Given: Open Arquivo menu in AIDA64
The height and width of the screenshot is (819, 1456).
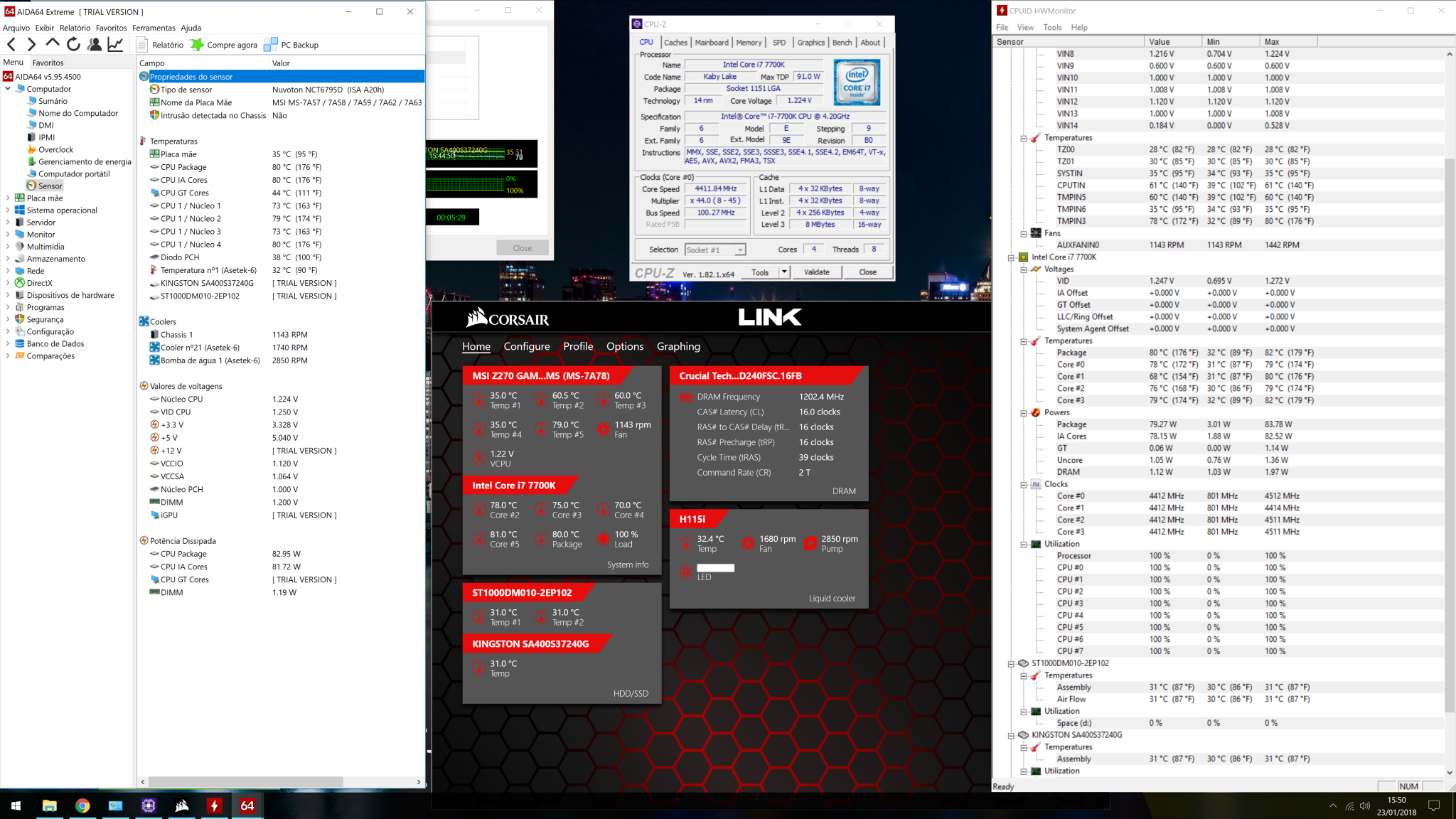Looking at the screenshot, I should click(x=16, y=28).
